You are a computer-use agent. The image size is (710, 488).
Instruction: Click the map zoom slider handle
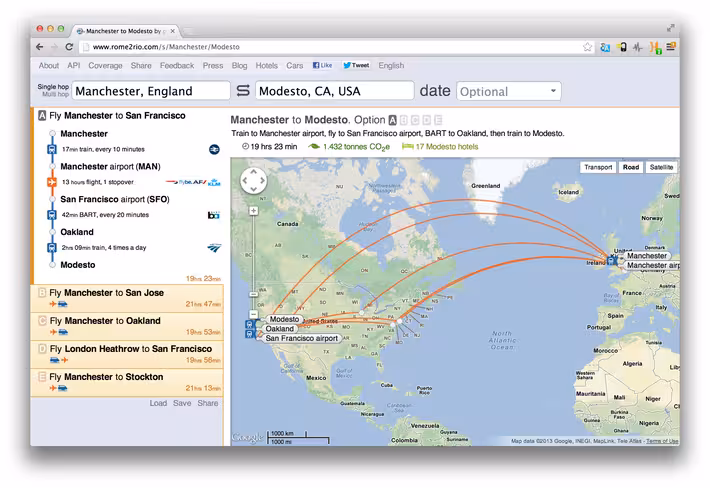coord(254,294)
